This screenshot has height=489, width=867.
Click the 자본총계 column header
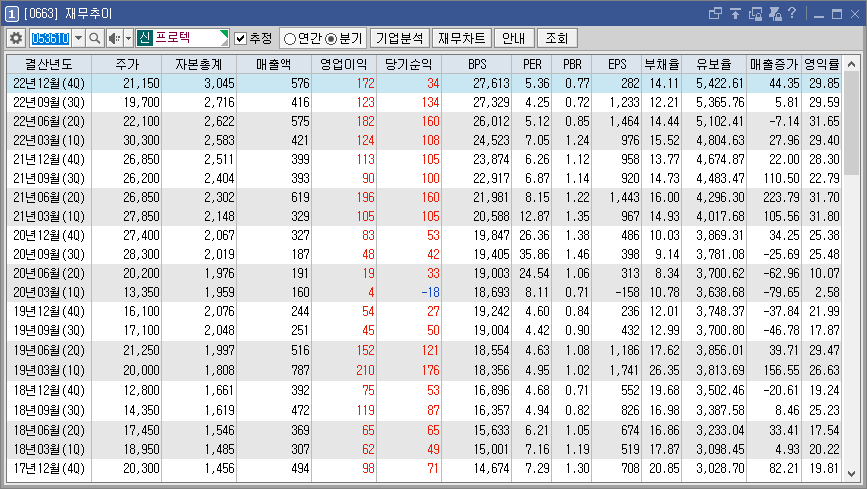tap(199, 64)
